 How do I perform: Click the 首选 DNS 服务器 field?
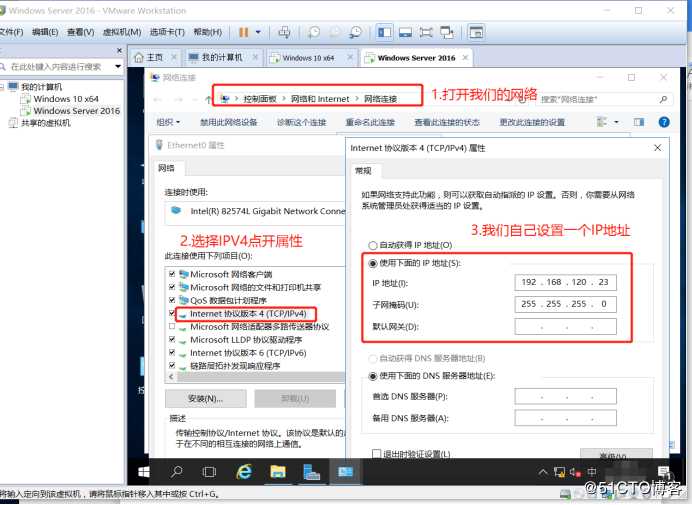(565, 396)
